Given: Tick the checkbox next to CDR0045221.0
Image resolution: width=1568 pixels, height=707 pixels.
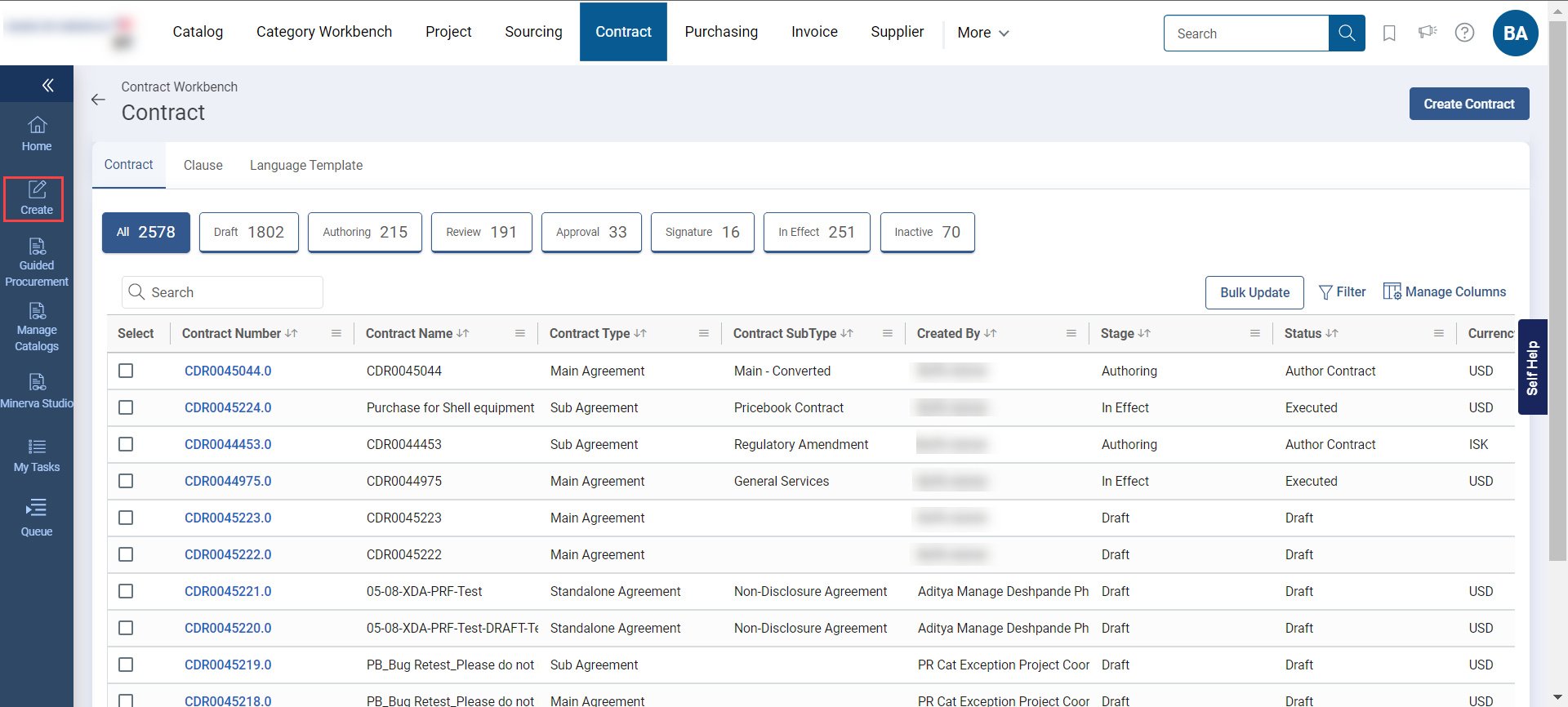Looking at the screenshot, I should point(126,591).
